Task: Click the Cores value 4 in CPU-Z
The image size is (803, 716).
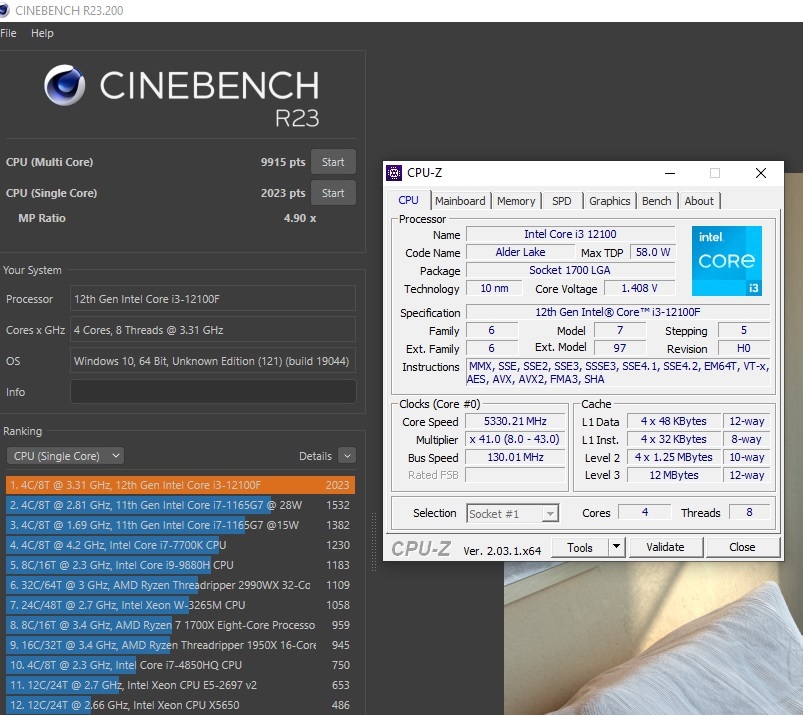Action: tap(645, 512)
